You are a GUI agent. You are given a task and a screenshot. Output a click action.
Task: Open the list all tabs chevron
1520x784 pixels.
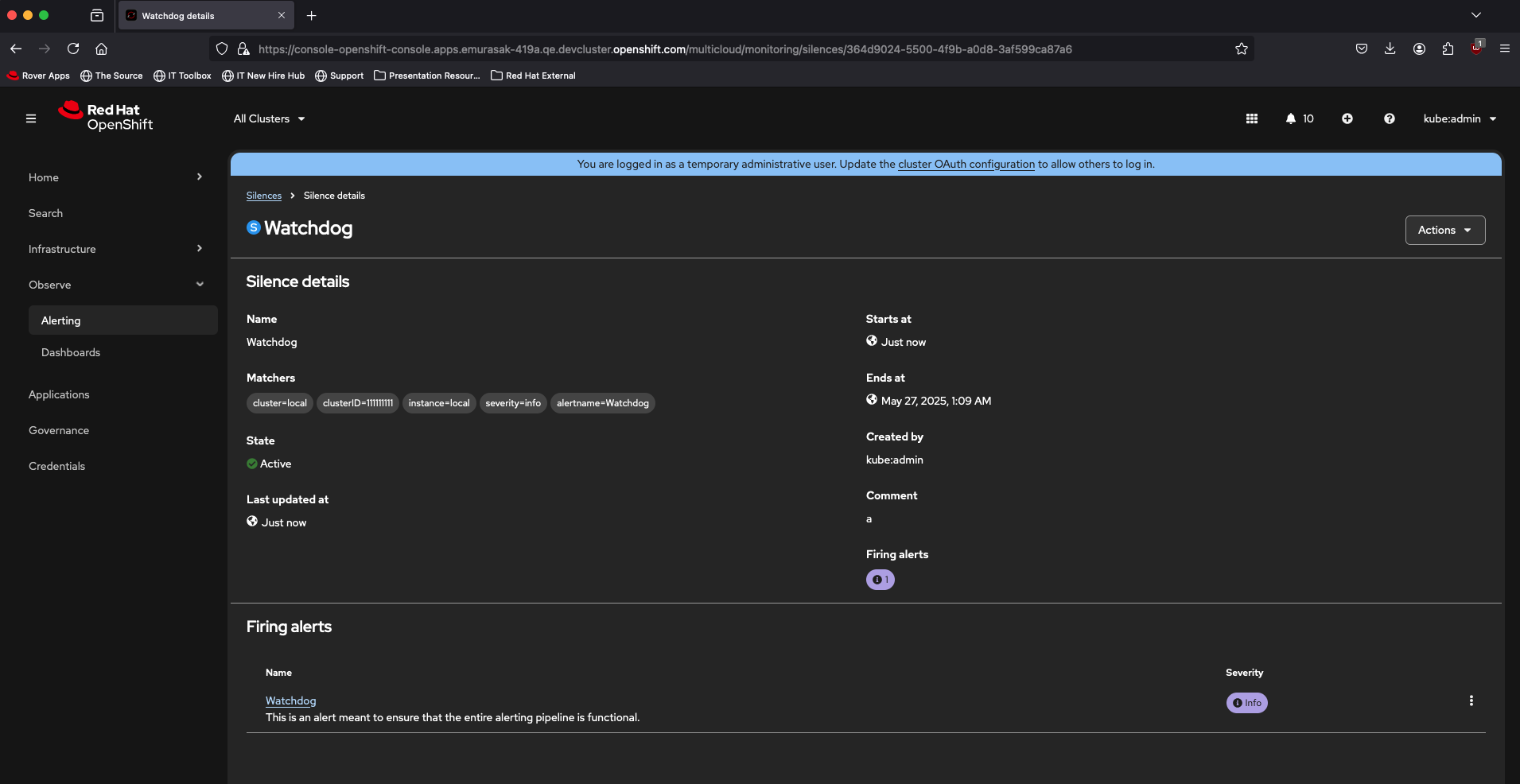(x=1476, y=15)
